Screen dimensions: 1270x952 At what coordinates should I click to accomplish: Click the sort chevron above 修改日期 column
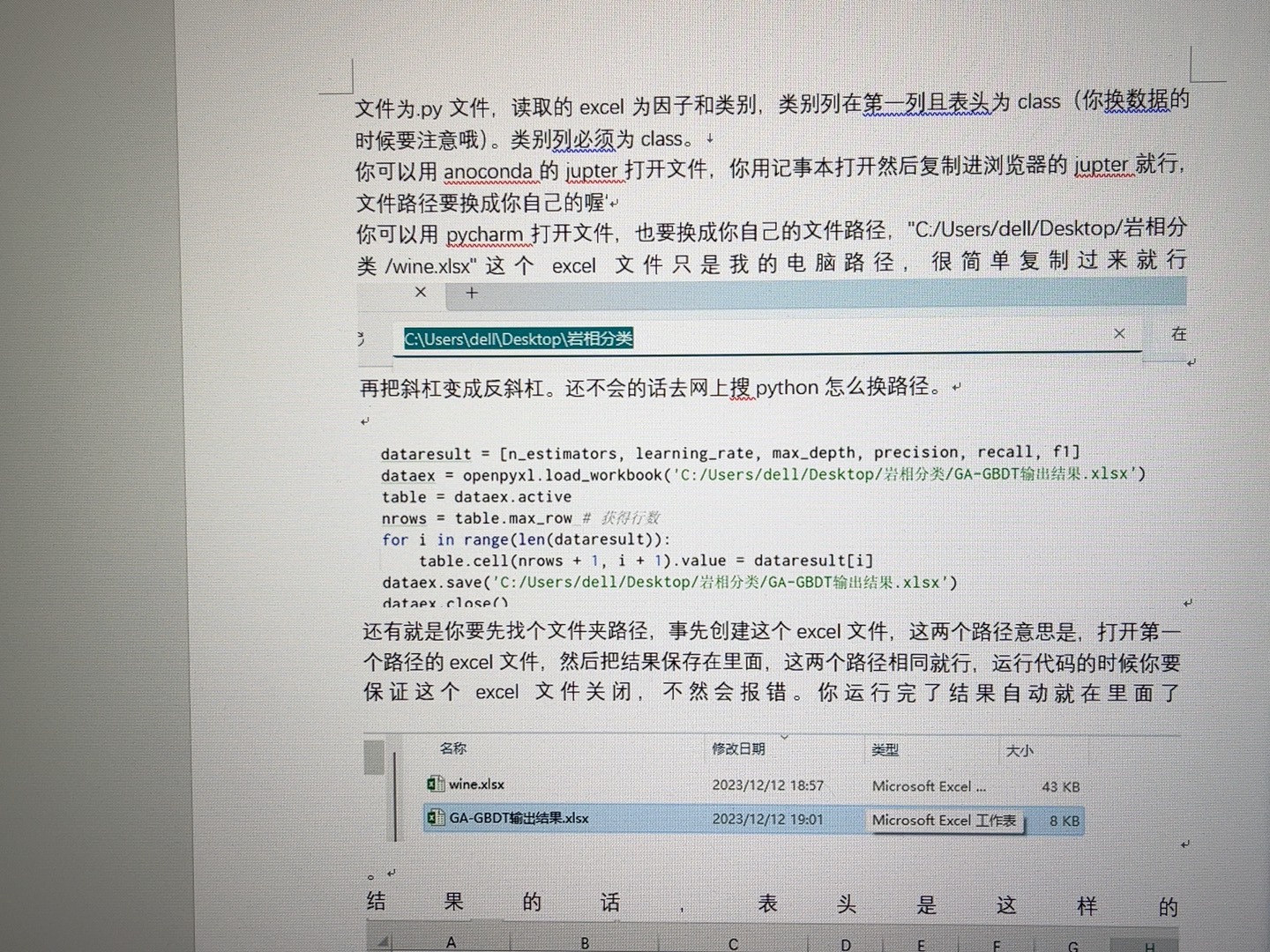[x=784, y=737]
